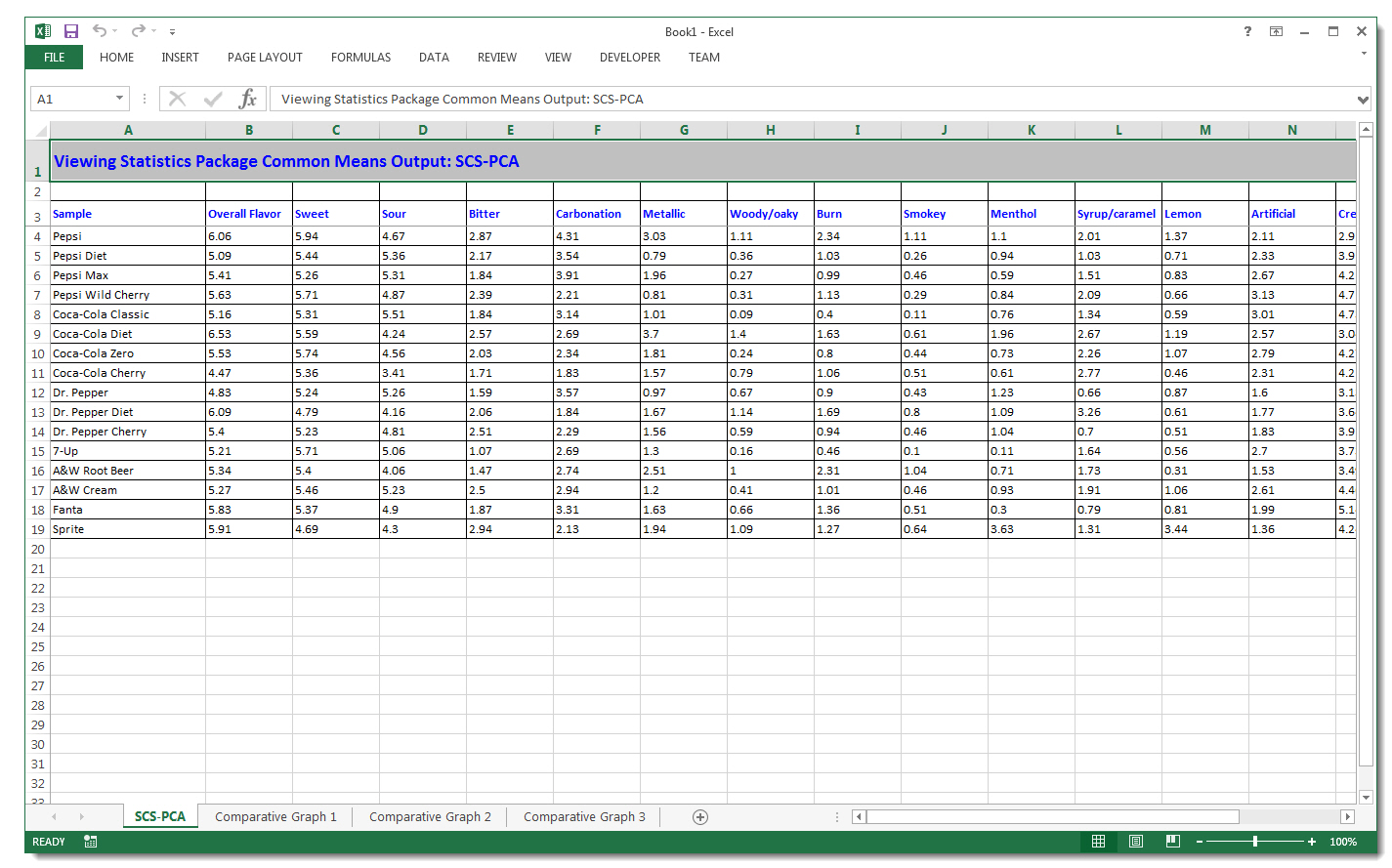
Task: Switch to Page Layout view in status bar
Action: pyautogui.click(x=1135, y=841)
